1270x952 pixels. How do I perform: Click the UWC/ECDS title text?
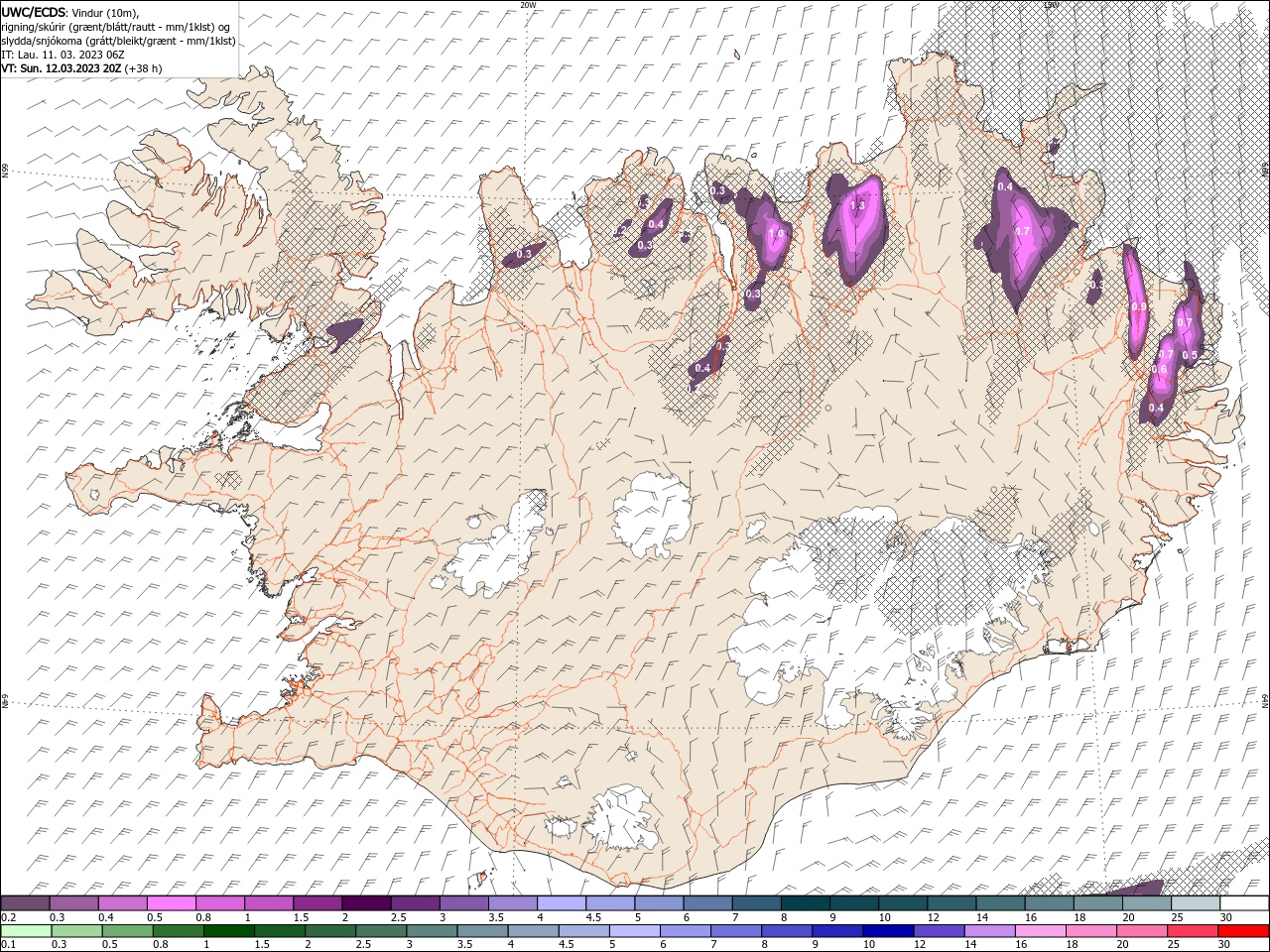[x=35, y=12]
